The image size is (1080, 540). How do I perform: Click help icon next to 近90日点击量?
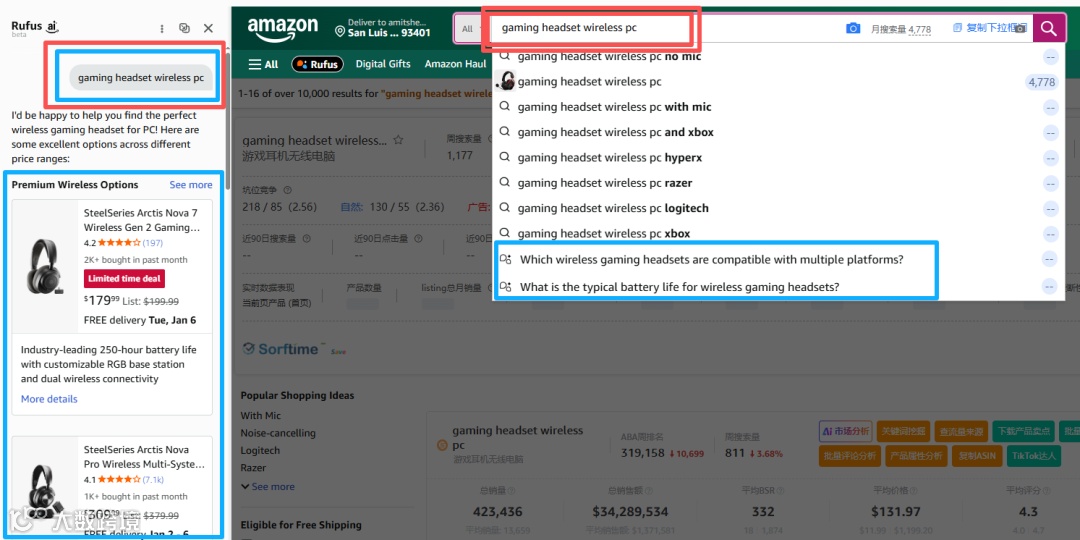coord(417,239)
